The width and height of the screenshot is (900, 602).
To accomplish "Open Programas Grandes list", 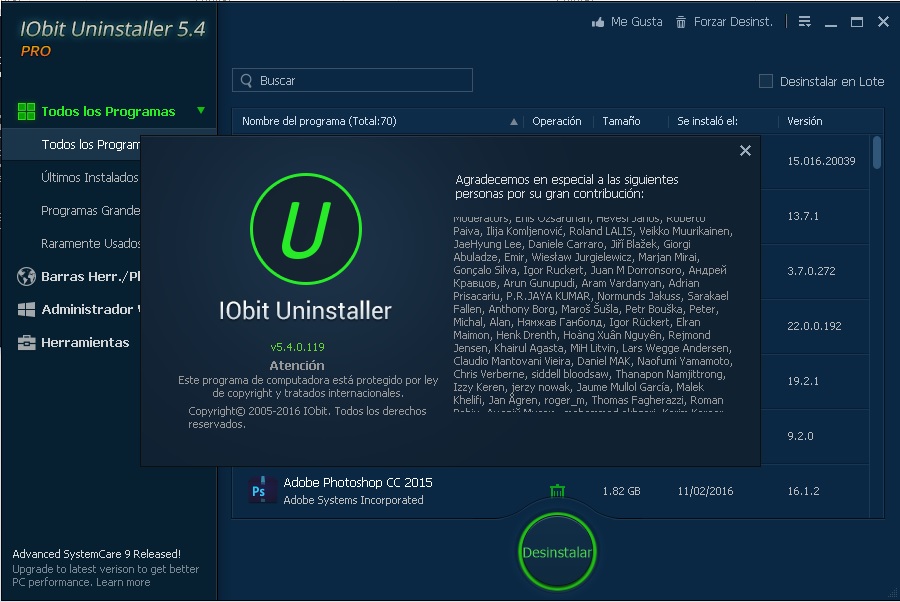I will point(90,211).
